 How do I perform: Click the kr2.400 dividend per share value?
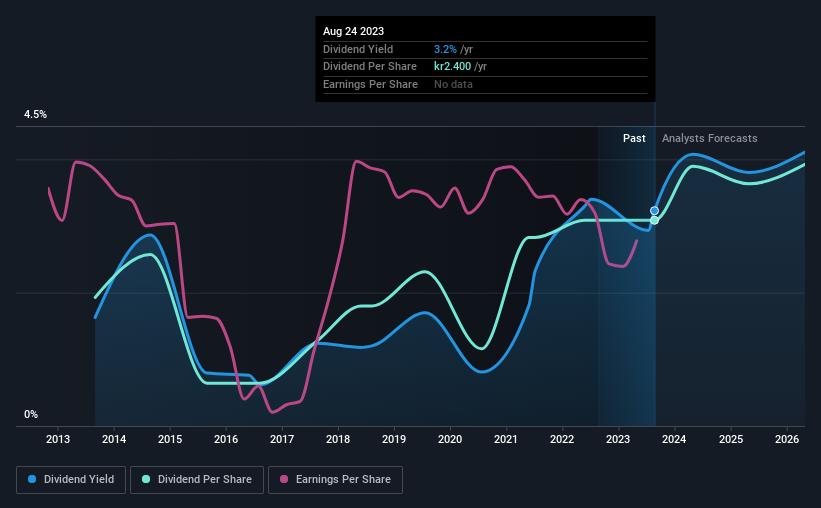click(x=452, y=67)
